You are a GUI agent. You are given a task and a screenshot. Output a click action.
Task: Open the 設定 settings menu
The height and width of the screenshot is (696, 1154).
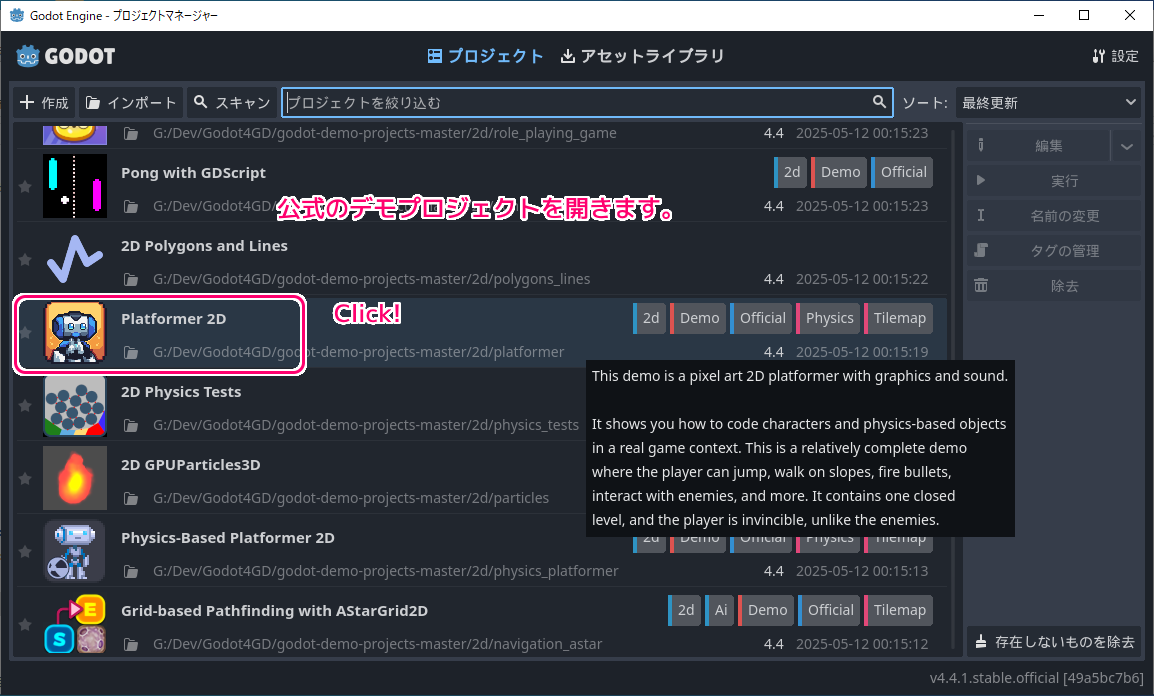pyautogui.click(x=1115, y=56)
